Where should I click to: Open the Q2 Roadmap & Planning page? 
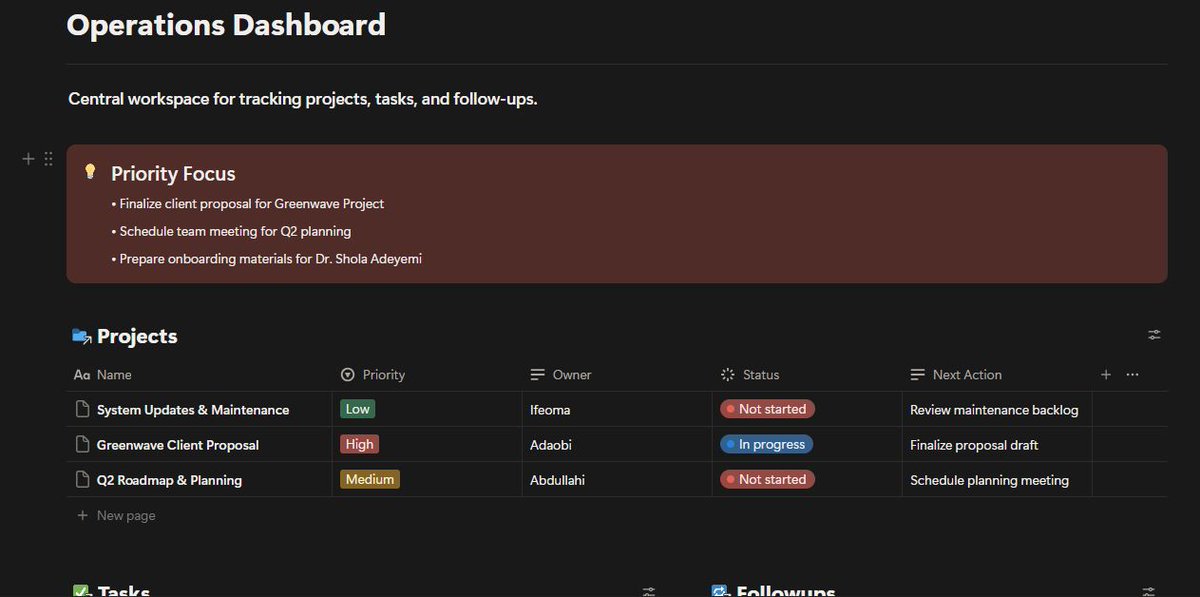(x=169, y=480)
